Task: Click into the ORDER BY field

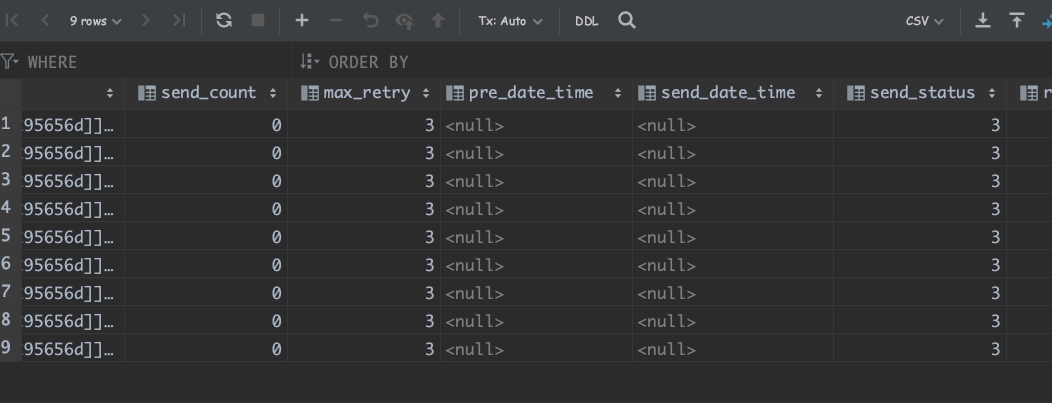Action: point(600,62)
